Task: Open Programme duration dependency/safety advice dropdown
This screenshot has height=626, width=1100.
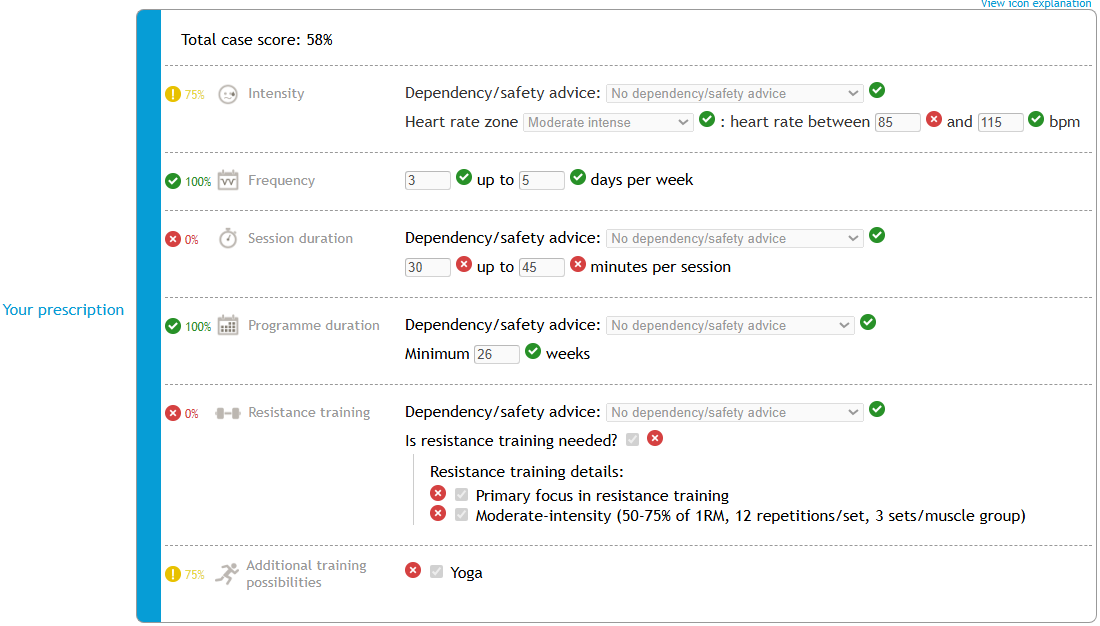Action: [x=730, y=325]
